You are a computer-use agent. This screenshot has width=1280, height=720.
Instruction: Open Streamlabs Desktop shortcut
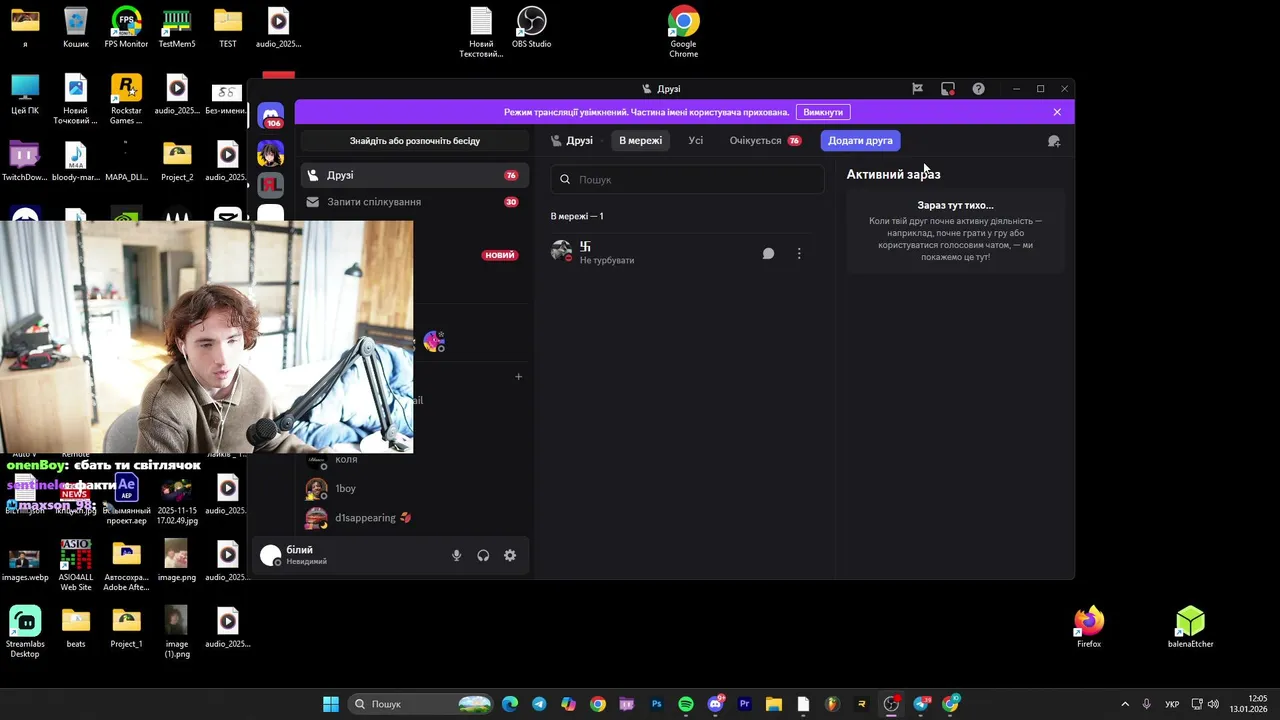pos(25,632)
